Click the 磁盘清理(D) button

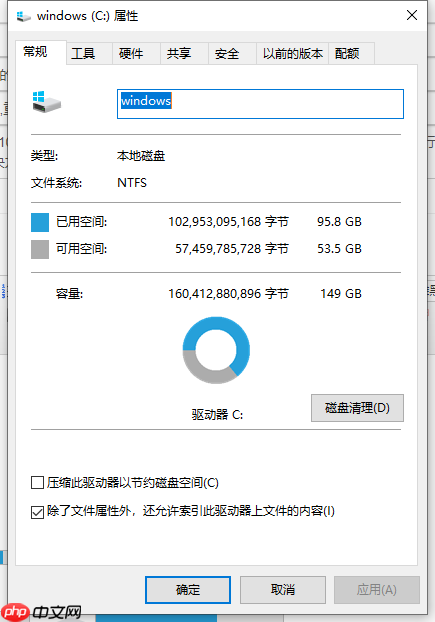(357, 408)
